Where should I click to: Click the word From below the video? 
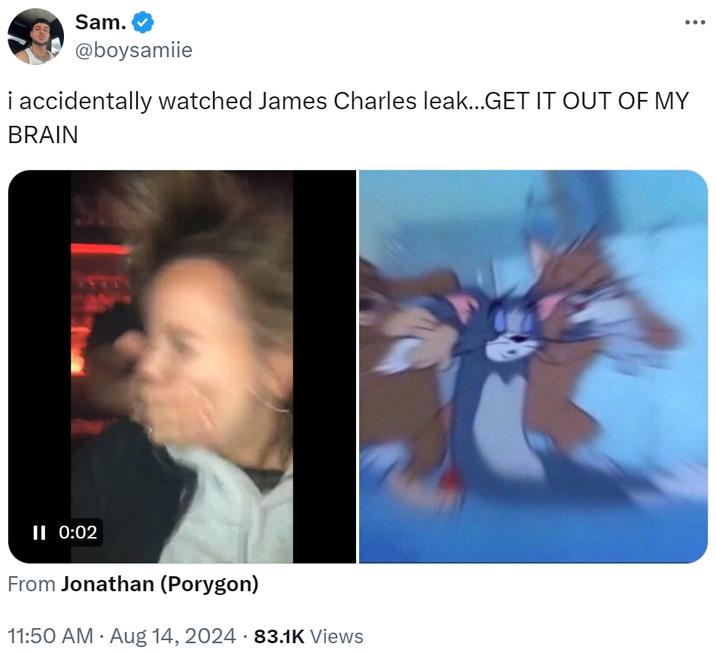pos(32,584)
